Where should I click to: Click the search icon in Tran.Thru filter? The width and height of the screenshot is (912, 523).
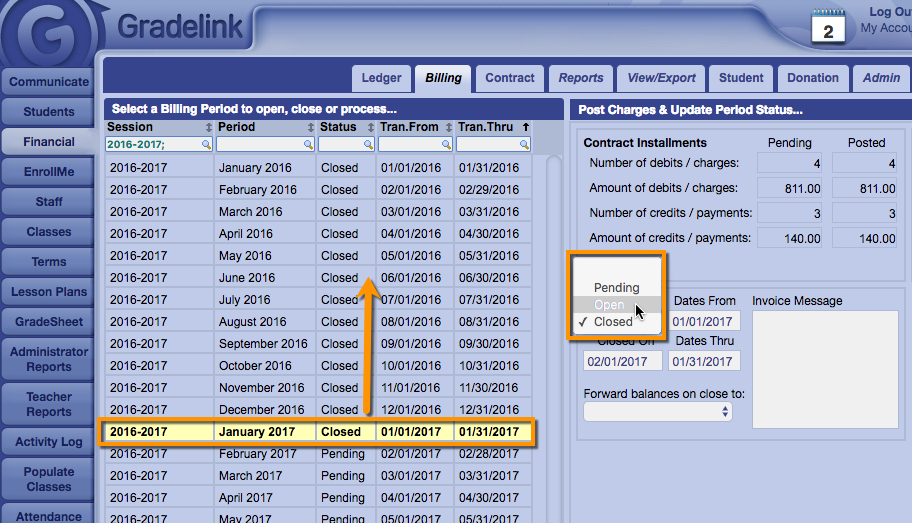pos(525,145)
